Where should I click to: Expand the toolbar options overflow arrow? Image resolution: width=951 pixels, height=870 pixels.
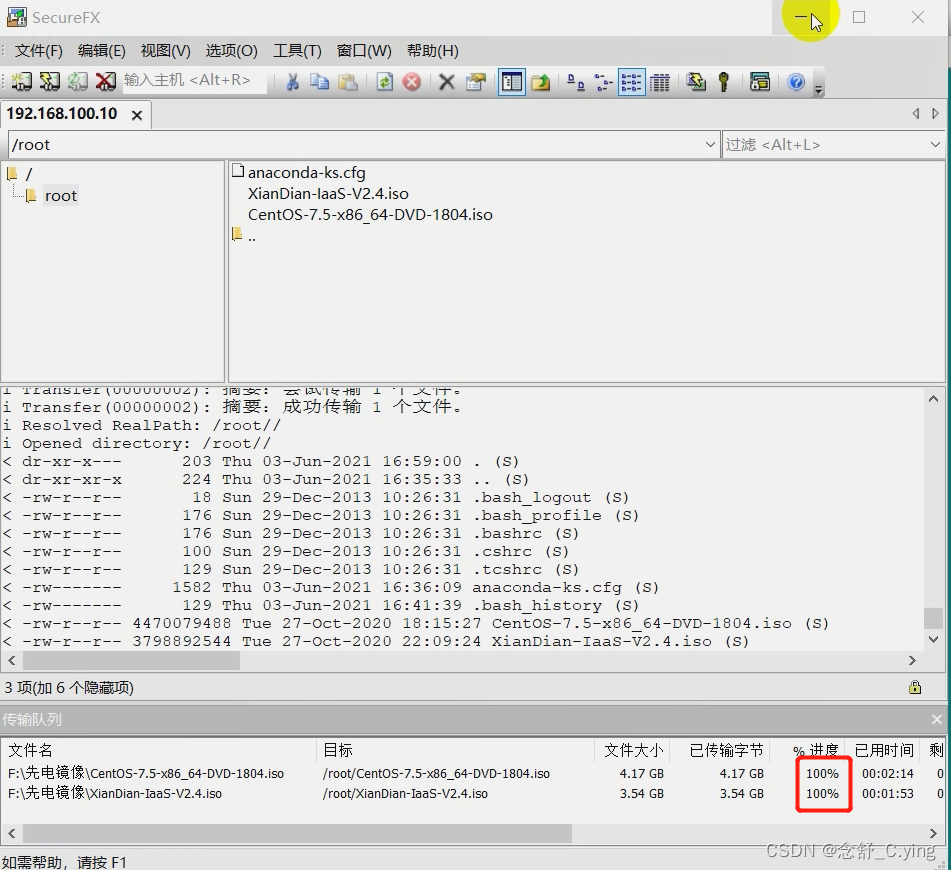click(x=819, y=90)
